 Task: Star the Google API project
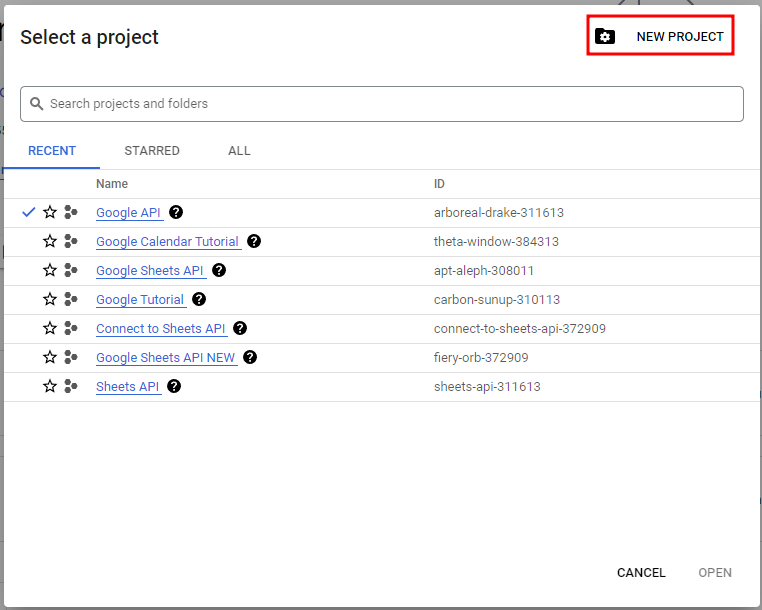(x=50, y=212)
